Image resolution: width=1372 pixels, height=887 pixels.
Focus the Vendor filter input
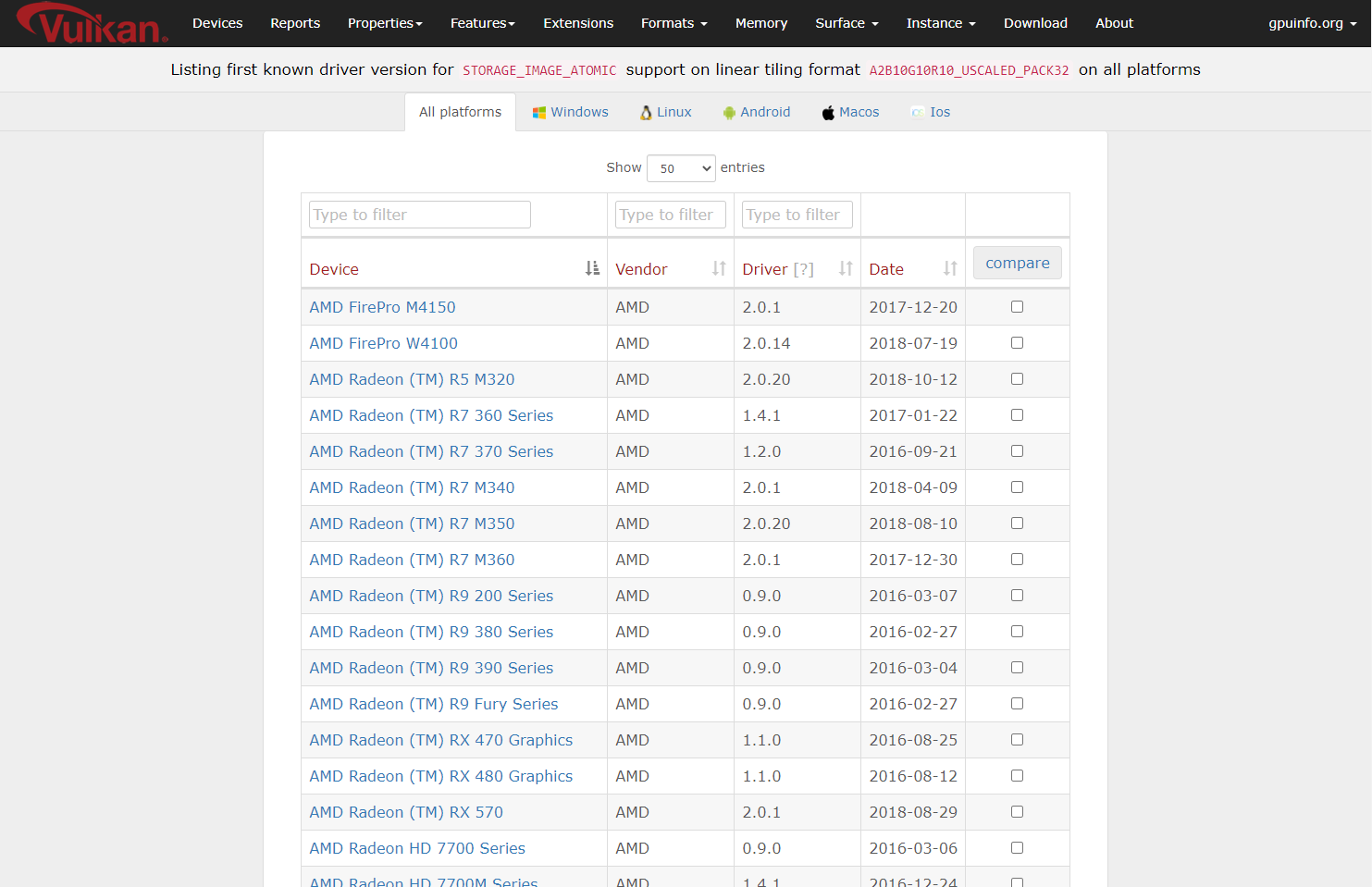(671, 215)
